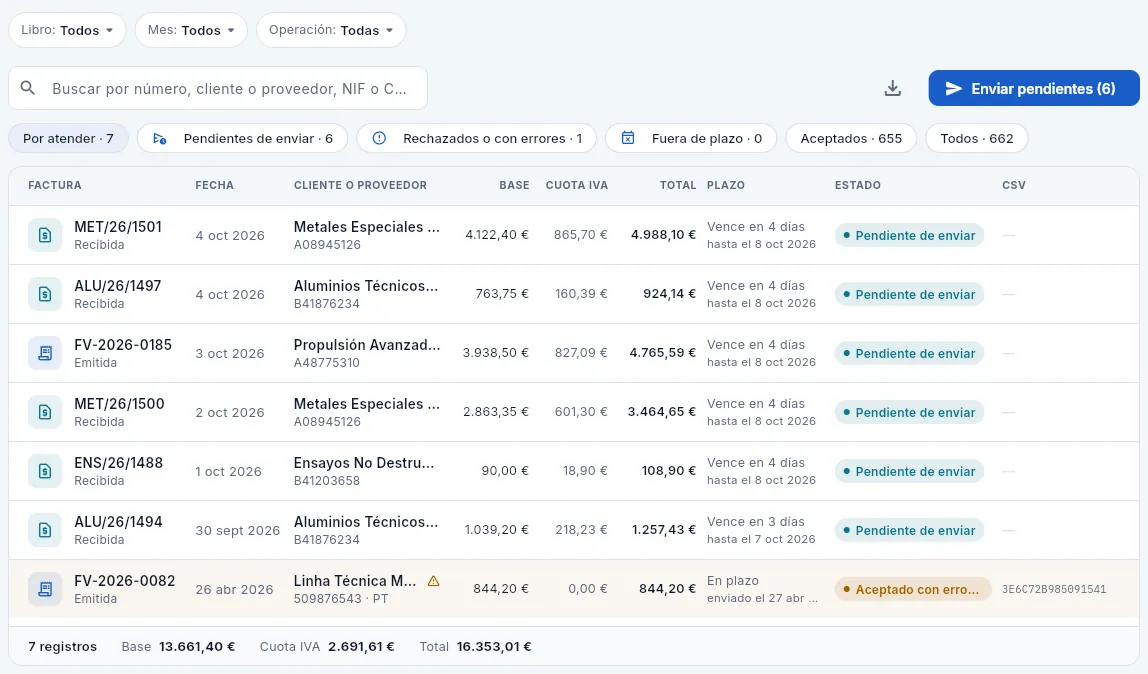Click the 30 sept 2026 date cell

(x=237, y=531)
